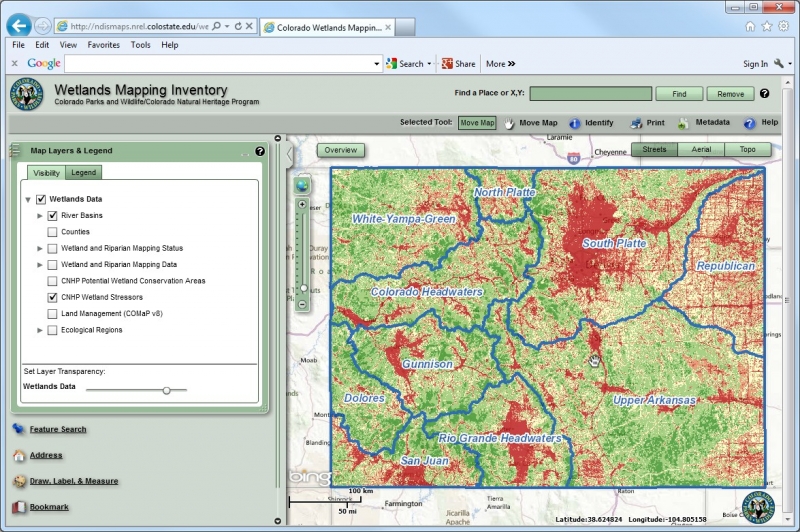Image resolution: width=800 pixels, height=532 pixels.
Task: Collapse the Wetlands Data group
Action: 28,199
